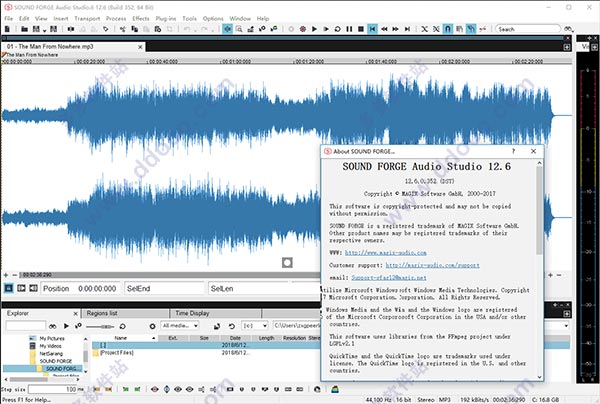This screenshot has height=404, width=600.
Task: Open the www.magix-audio.com link
Action: click(x=386, y=252)
